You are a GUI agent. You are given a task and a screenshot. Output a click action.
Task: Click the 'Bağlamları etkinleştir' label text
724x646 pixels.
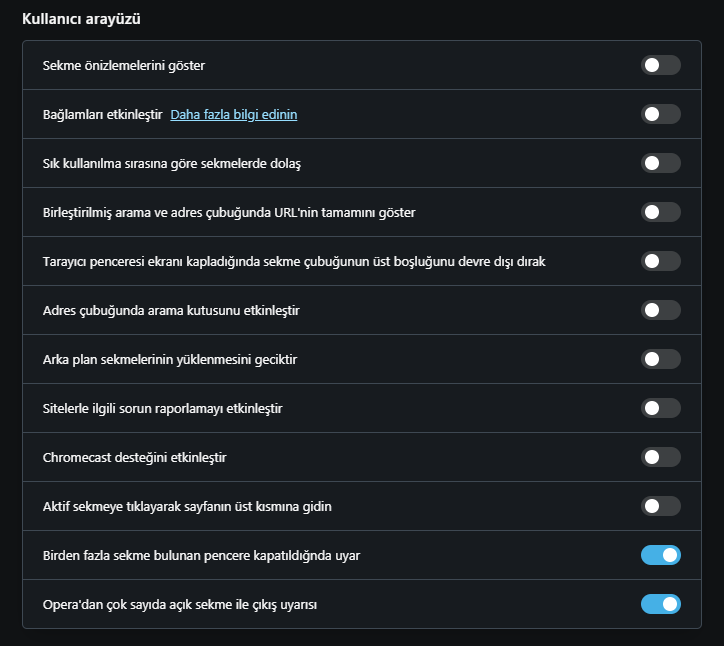pyautogui.click(x=103, y=115)
